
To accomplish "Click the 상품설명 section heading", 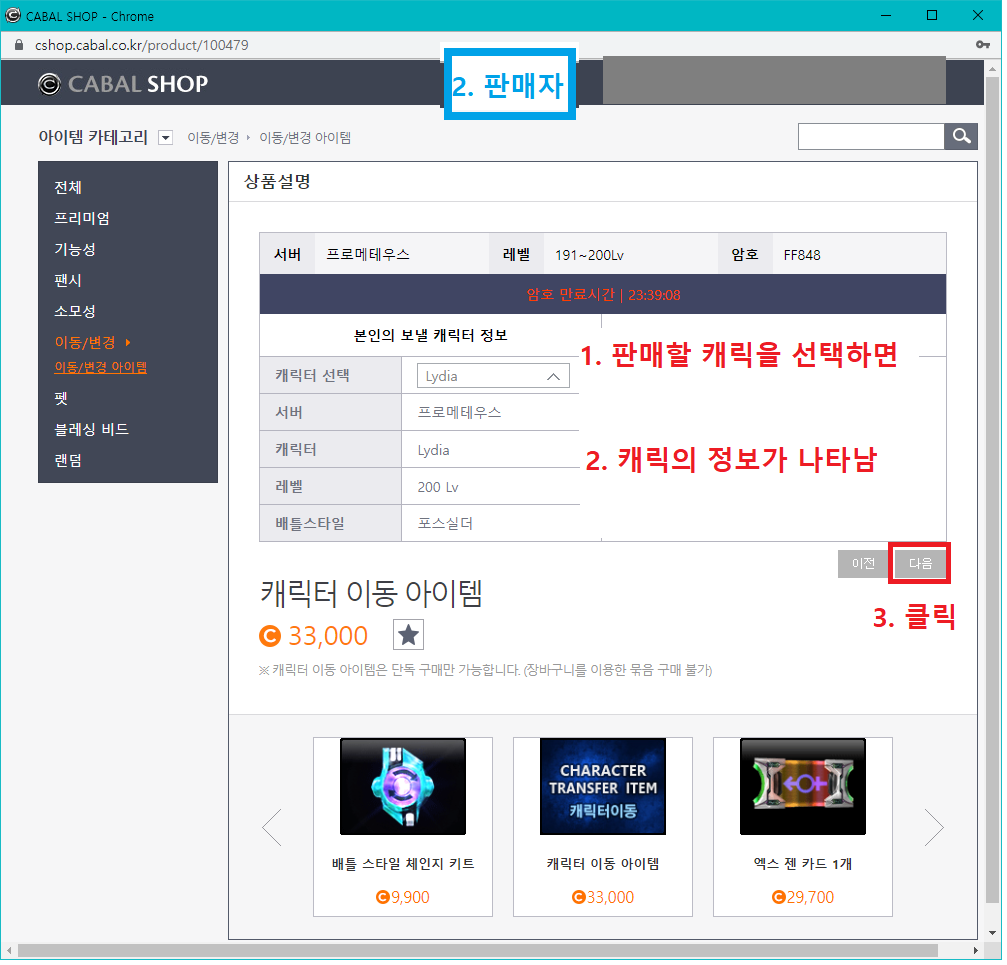I will [x=279, y=182].
